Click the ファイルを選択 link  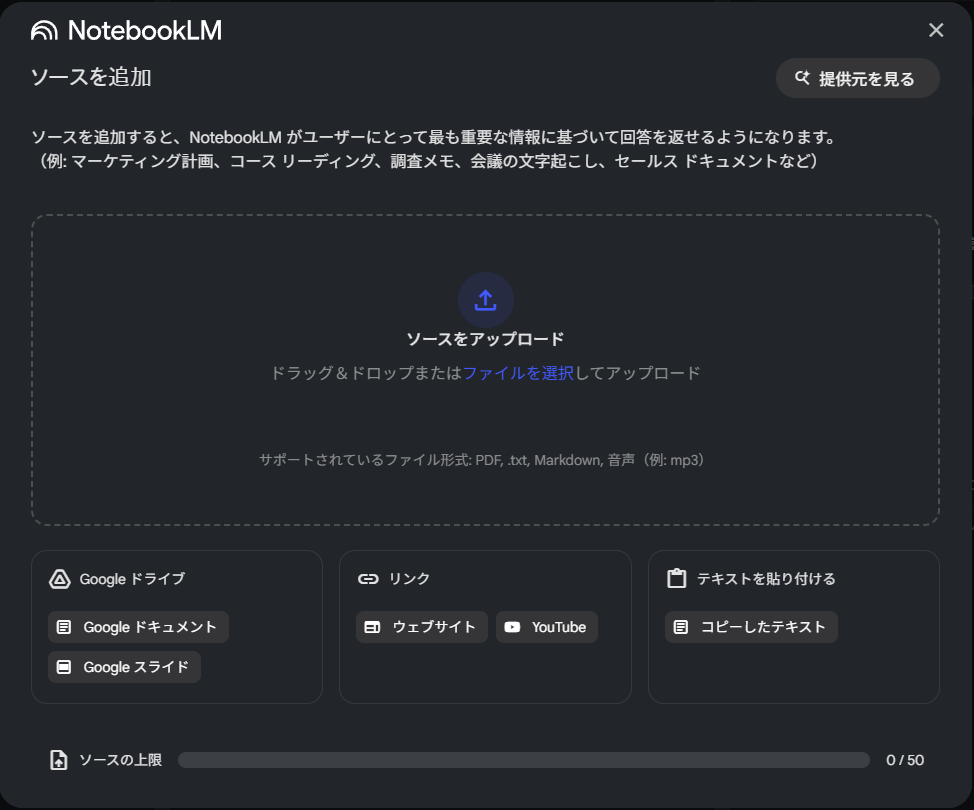[x=518, y=372]
